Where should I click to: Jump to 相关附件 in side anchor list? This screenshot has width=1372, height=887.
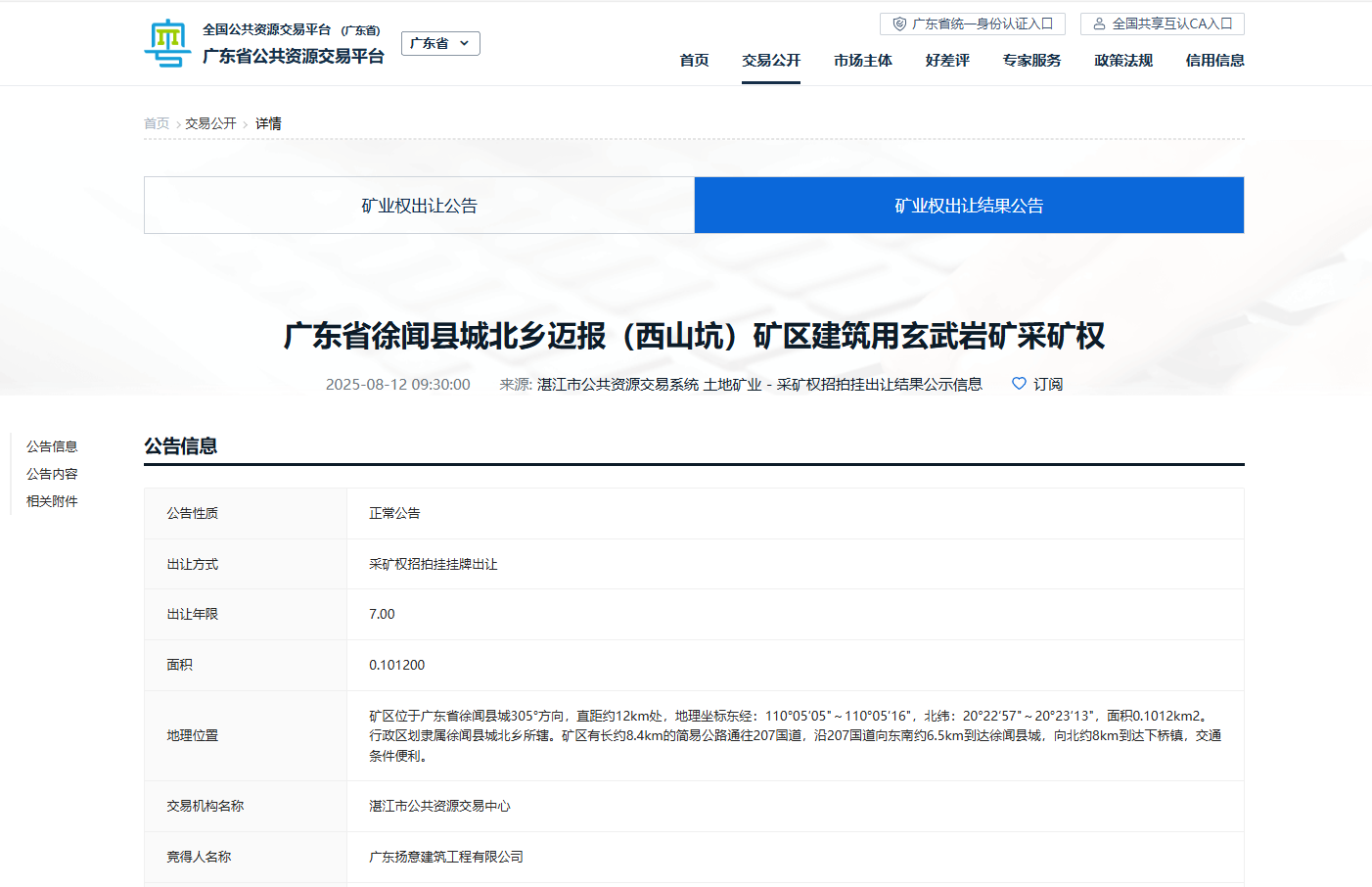pyautogui.click(x=52, y=501)
